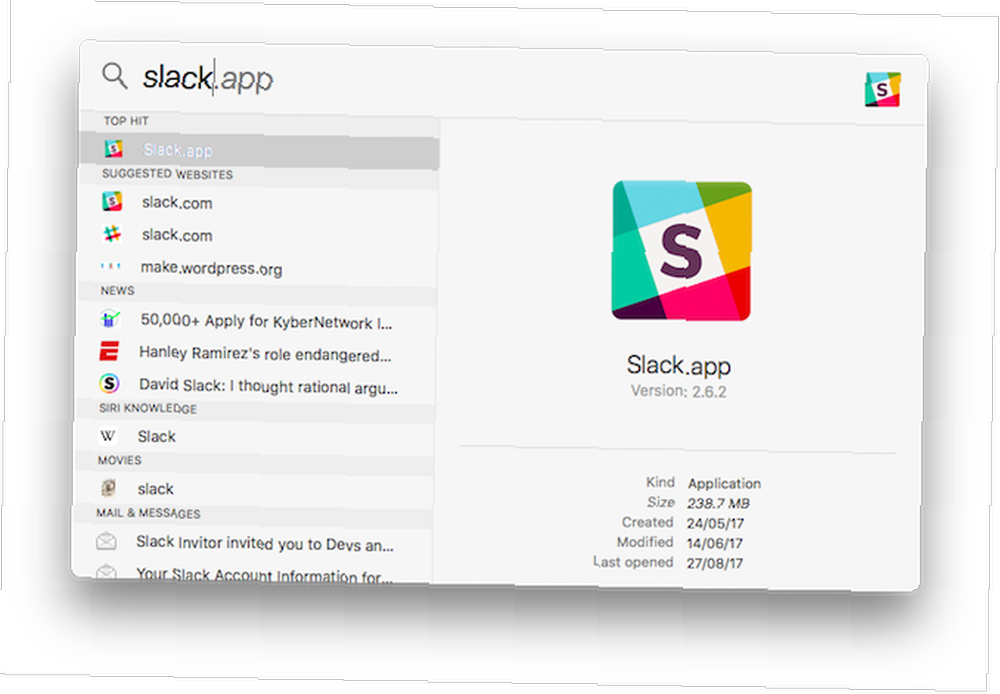
Task: Click the envelope icon beside the Slack Invitor message
Action: [106, 541]
